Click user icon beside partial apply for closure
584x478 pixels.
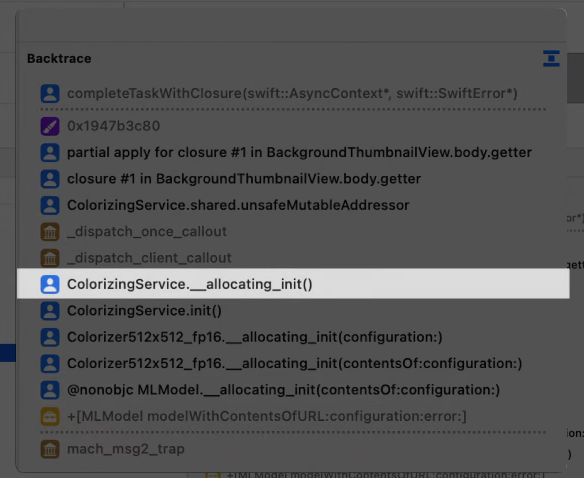point(50,152)
